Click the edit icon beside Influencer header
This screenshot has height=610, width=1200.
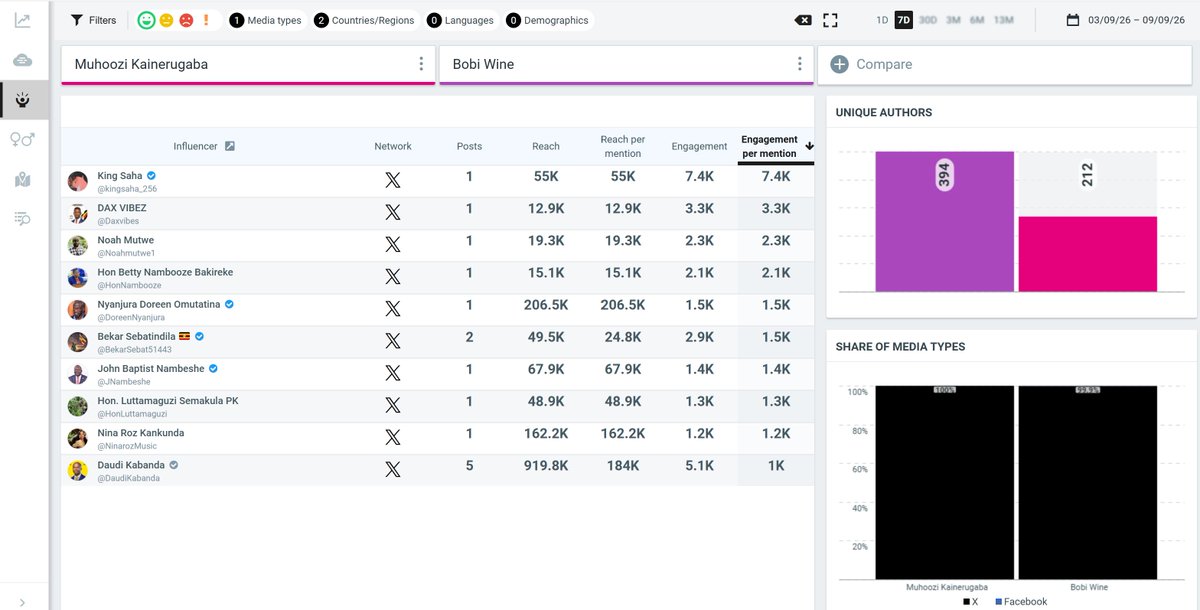coord(230,146)
